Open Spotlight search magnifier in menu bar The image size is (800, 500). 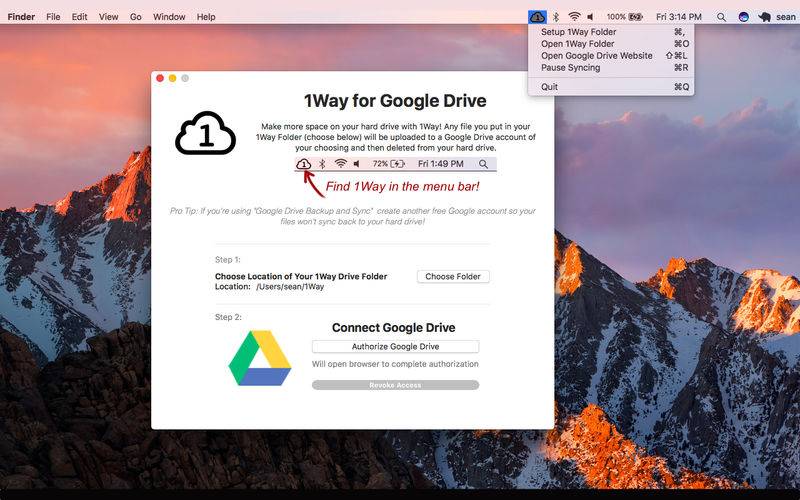(721, 17)
